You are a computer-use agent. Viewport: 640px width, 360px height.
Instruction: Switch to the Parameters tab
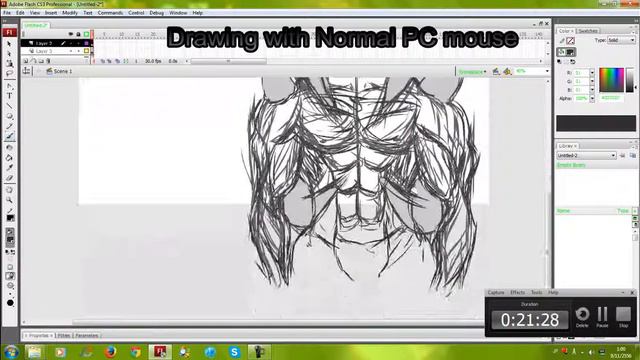pos(87,336)
